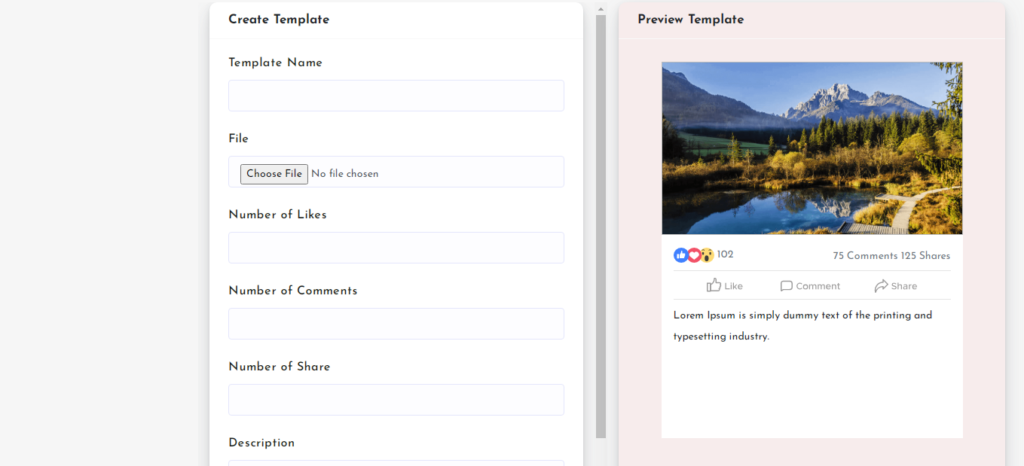
Task: Click the Number of Share text field
Action: (396, 400)
